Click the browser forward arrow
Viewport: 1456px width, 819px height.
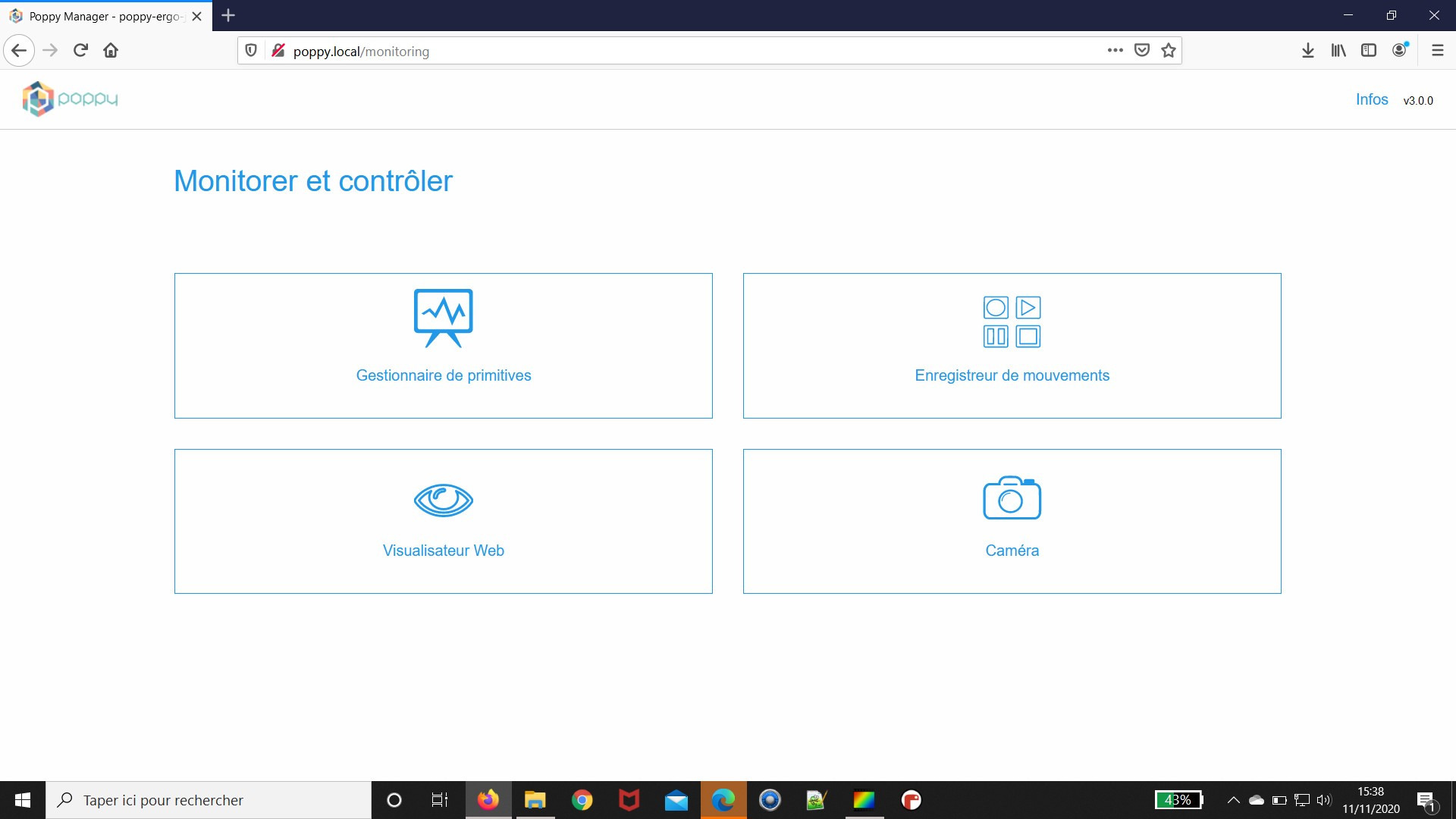tap(50, 51)
